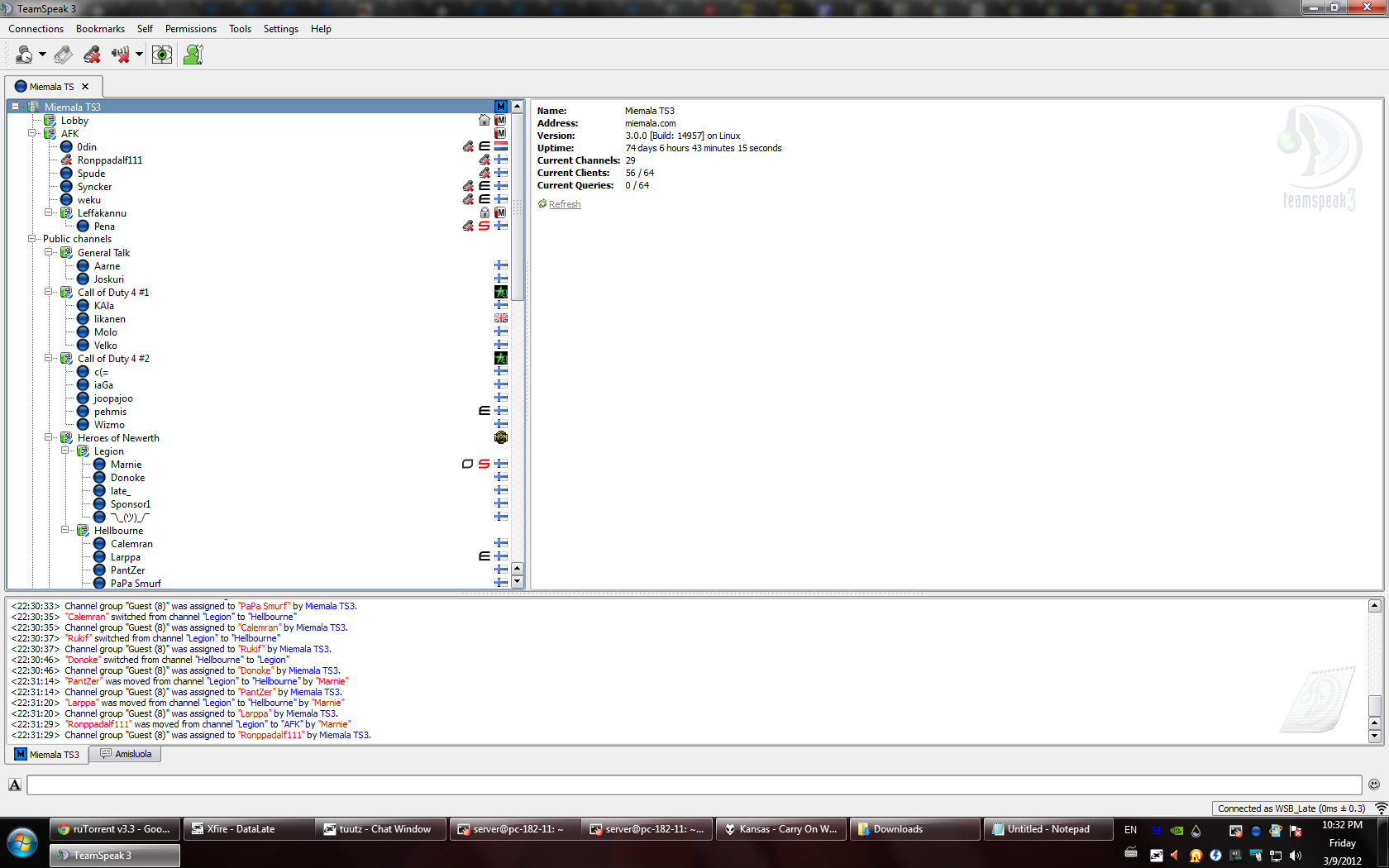Viewport: 1389px width, 868px height.
Task: Open the contacts manager toolbar icon
Action: tap(193, 55)
